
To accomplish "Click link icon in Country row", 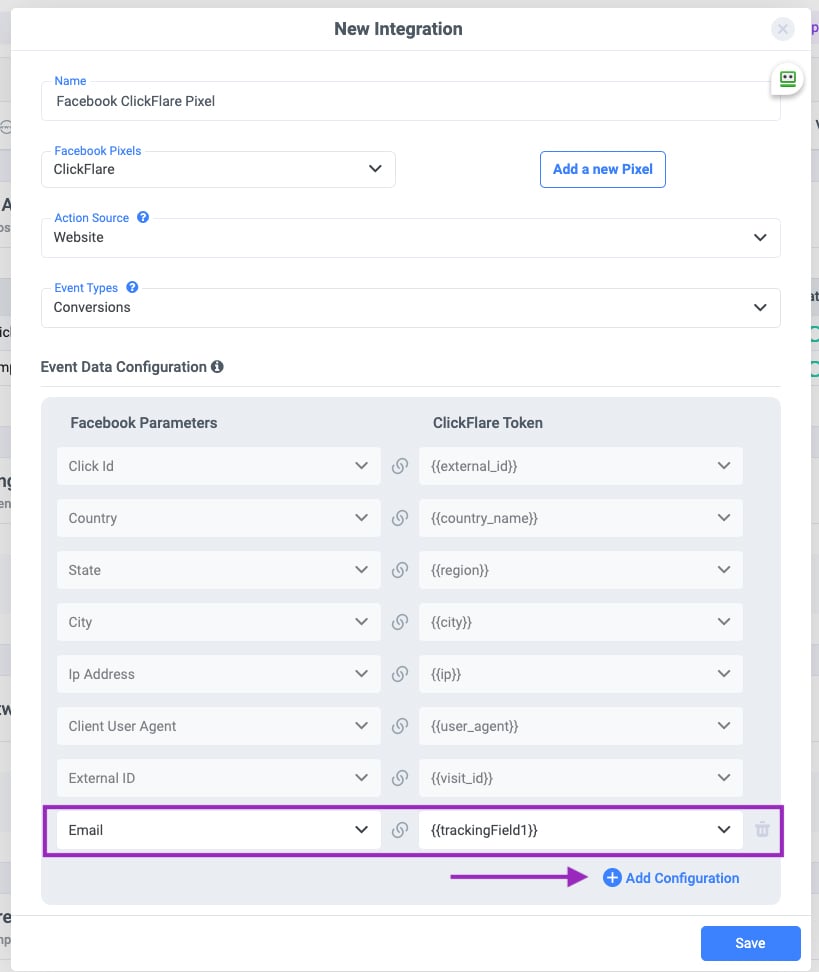I will pos(400,518).
